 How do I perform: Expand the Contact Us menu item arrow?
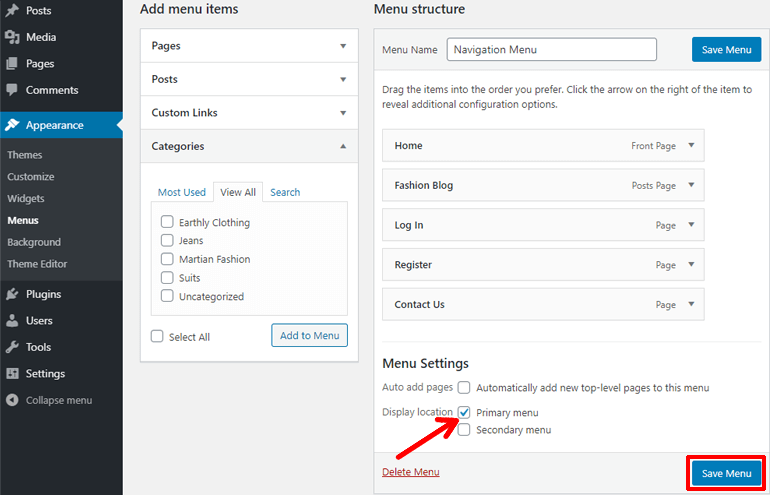coord(690,304)
